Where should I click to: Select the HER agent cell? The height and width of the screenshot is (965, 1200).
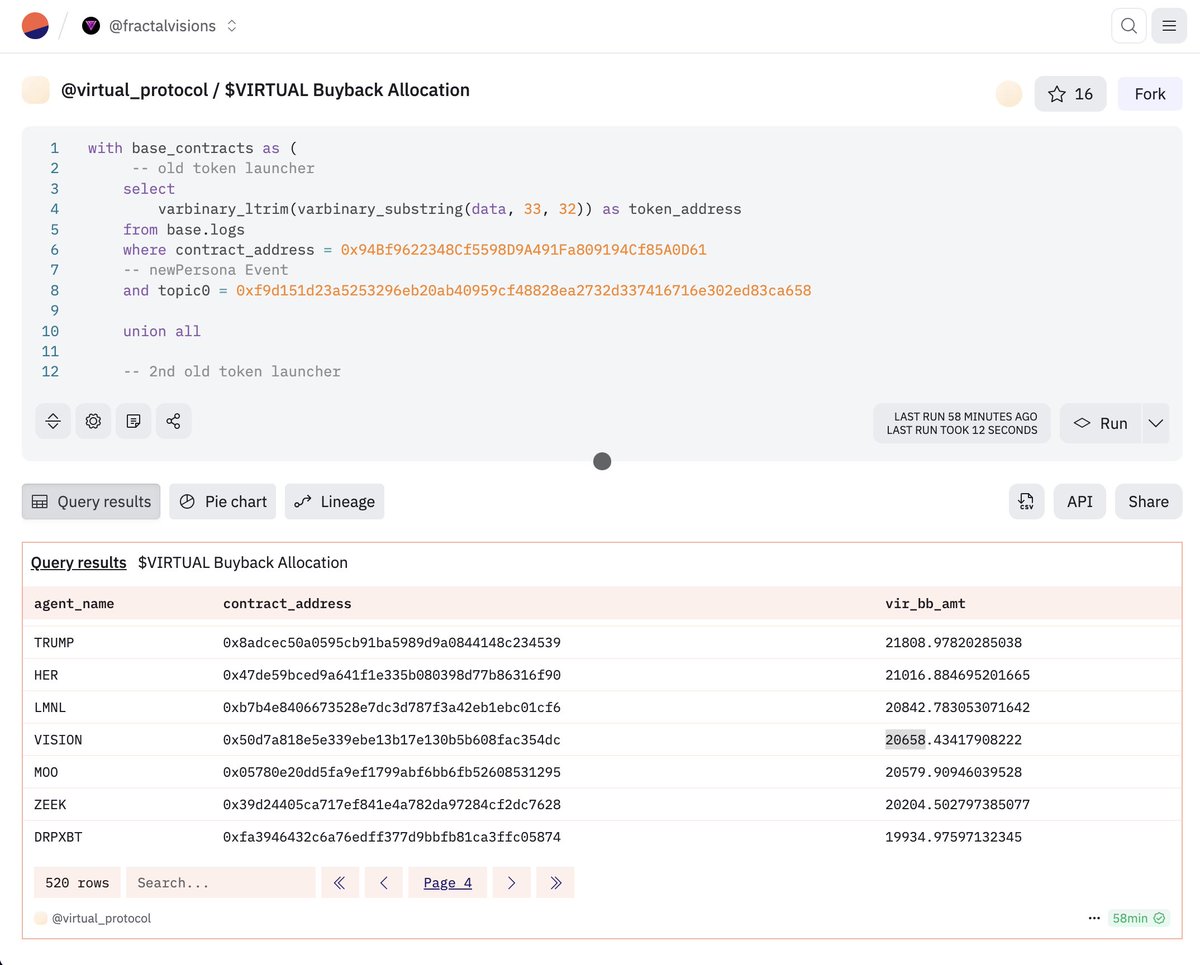[46, 675]
